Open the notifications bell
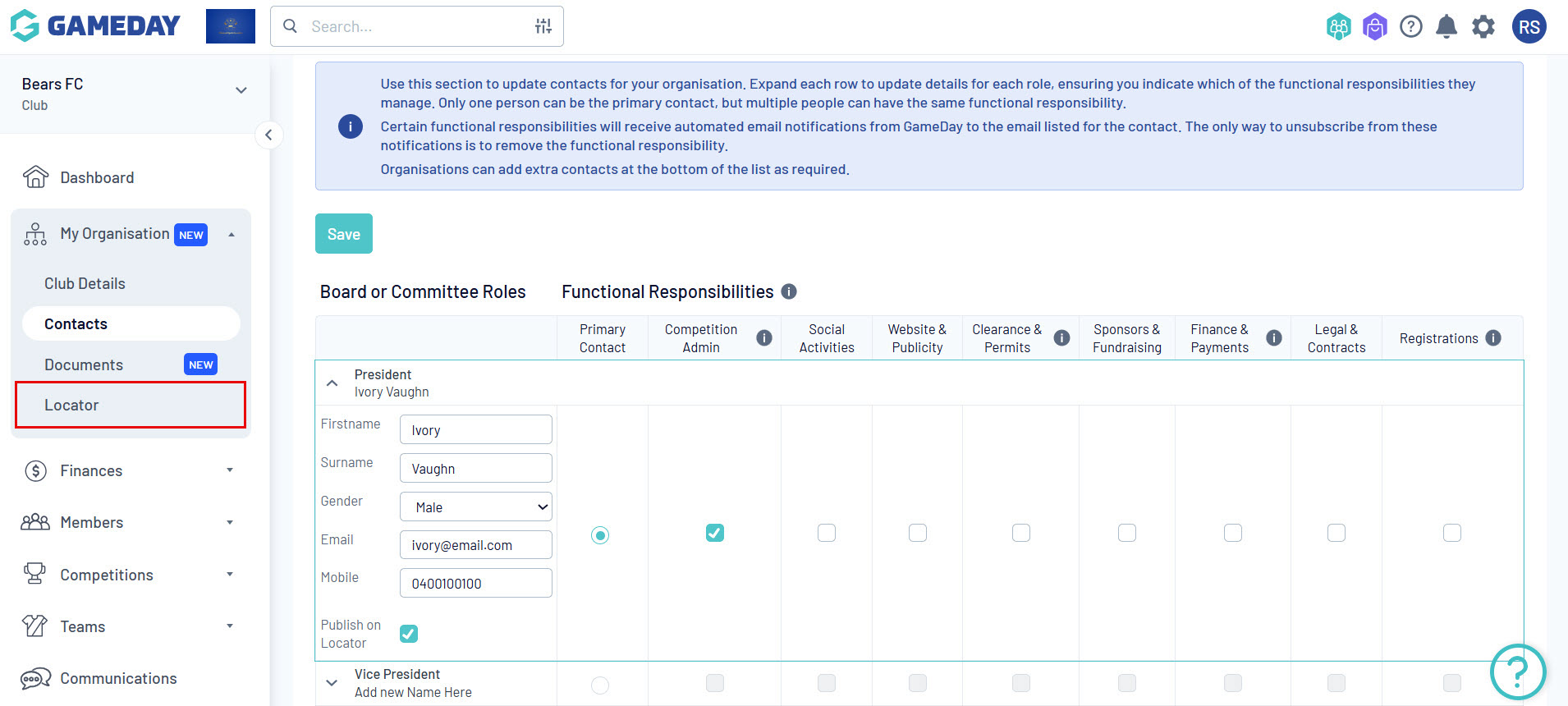This screenshot has height=706, width=1568. coord(1446,27)
